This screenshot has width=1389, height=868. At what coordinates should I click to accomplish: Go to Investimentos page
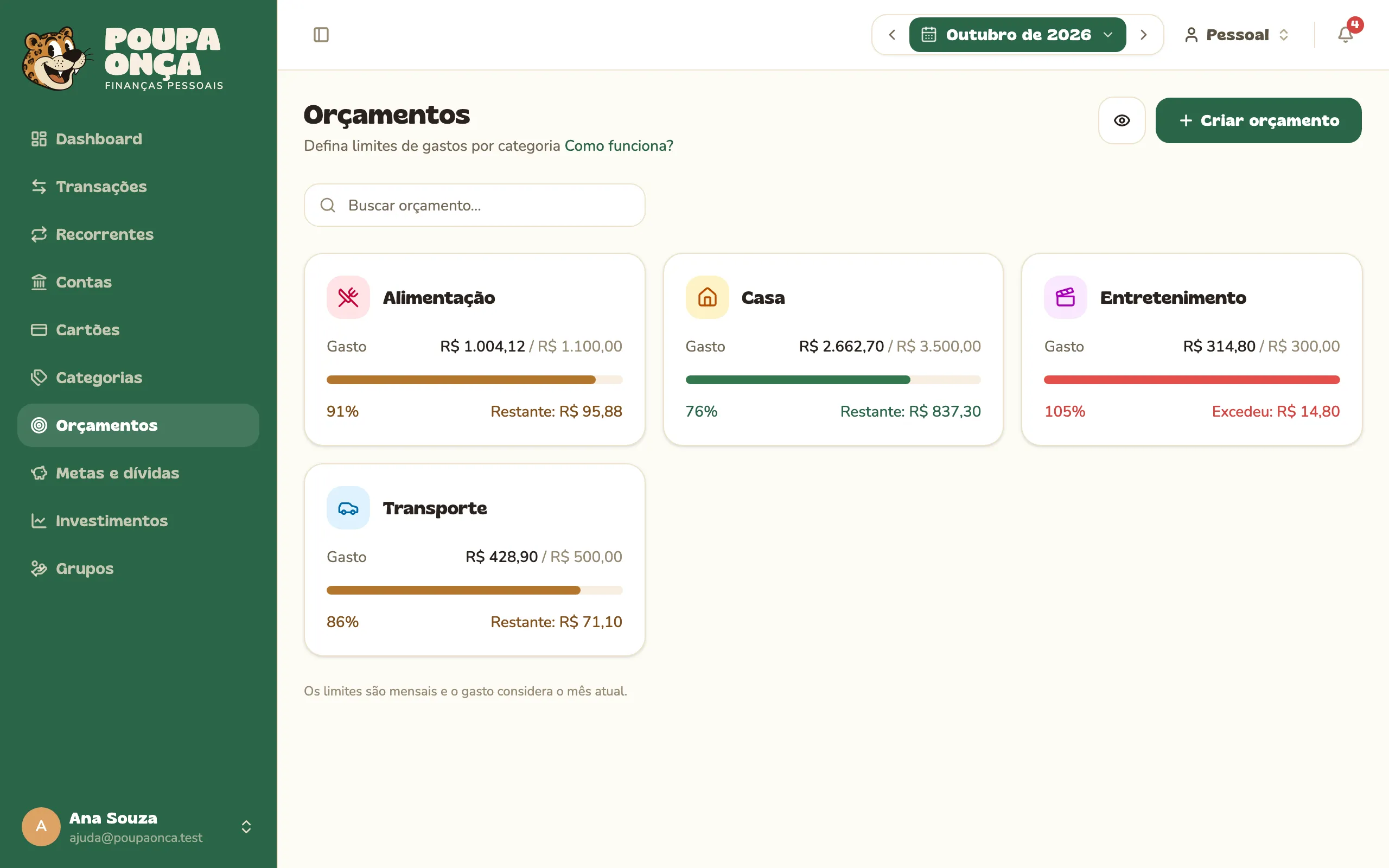(138, 521)
